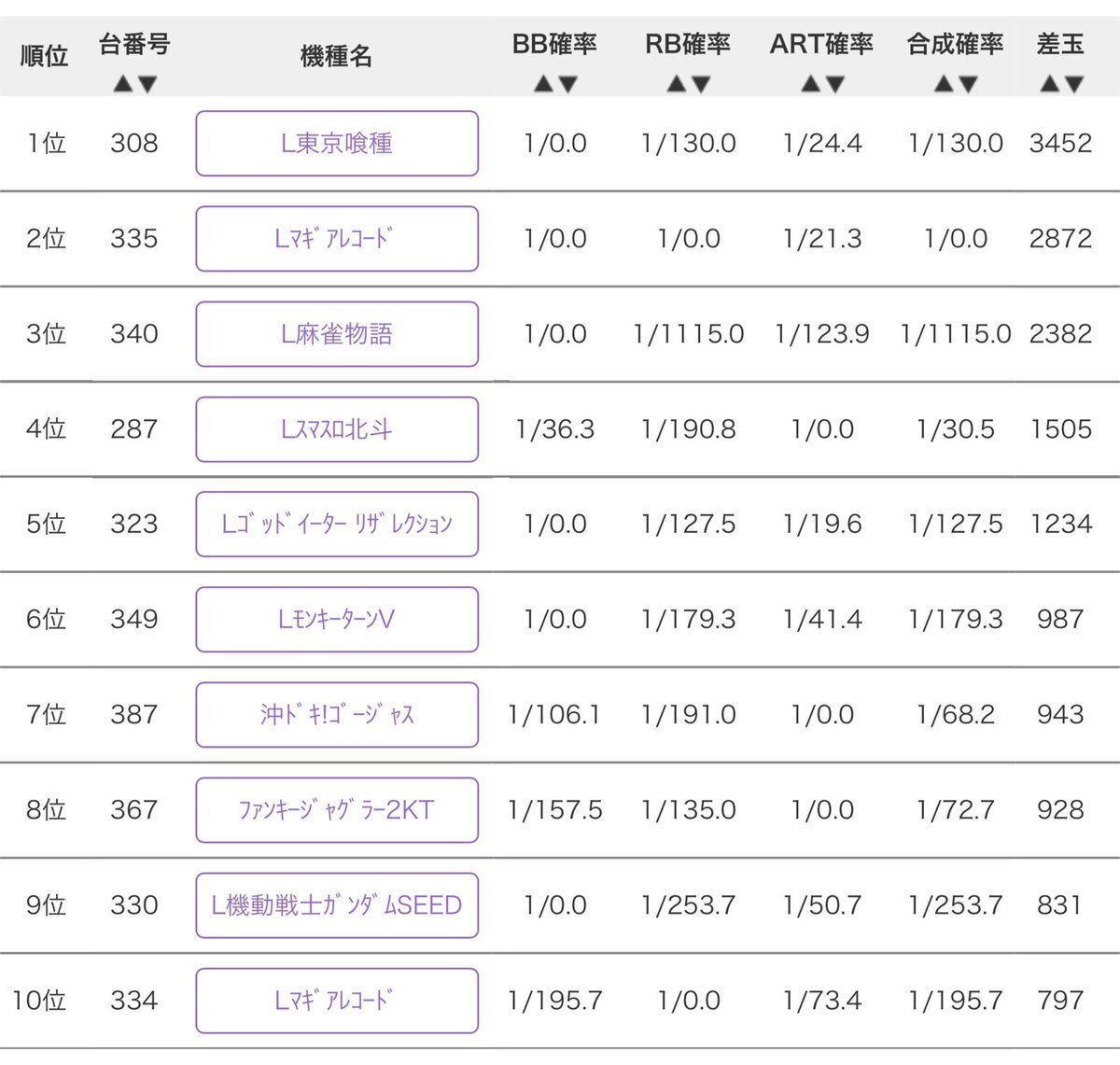
Task: Select machine number 330 cell
Action: coord(134,905)
